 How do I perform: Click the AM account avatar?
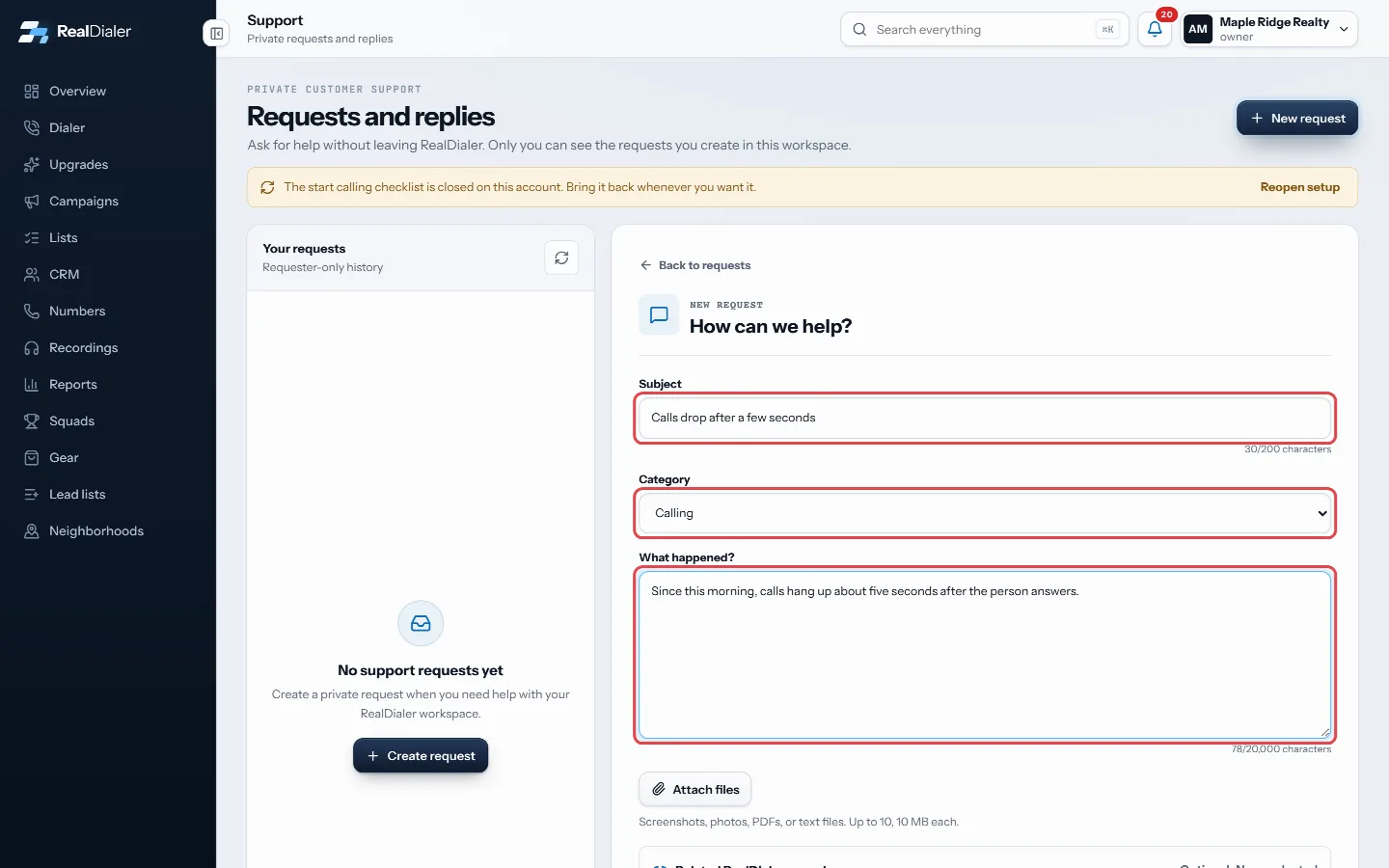click(x=1198, y=29)
